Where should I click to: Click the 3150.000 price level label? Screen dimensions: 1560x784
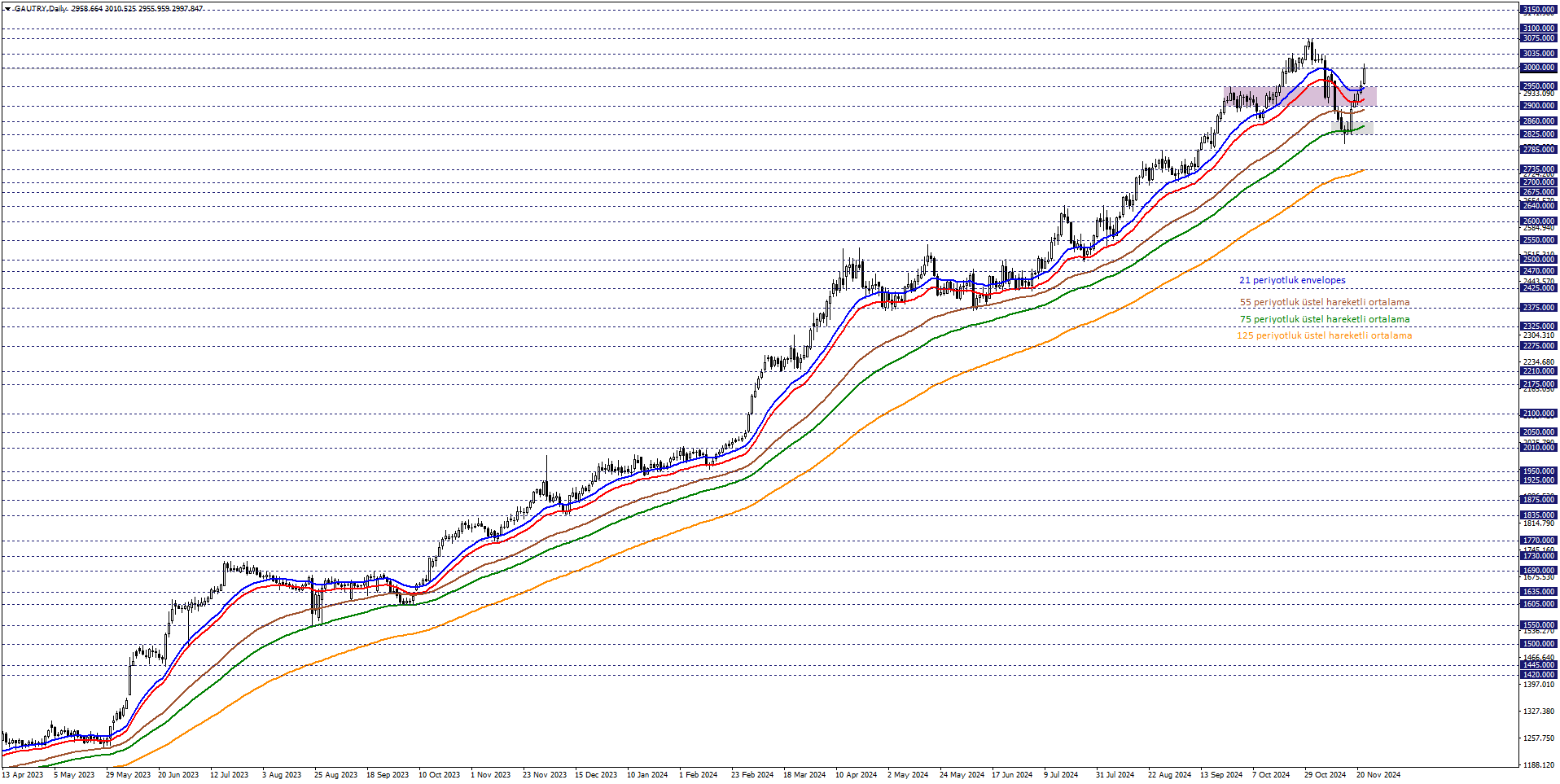coord(1538,11)
